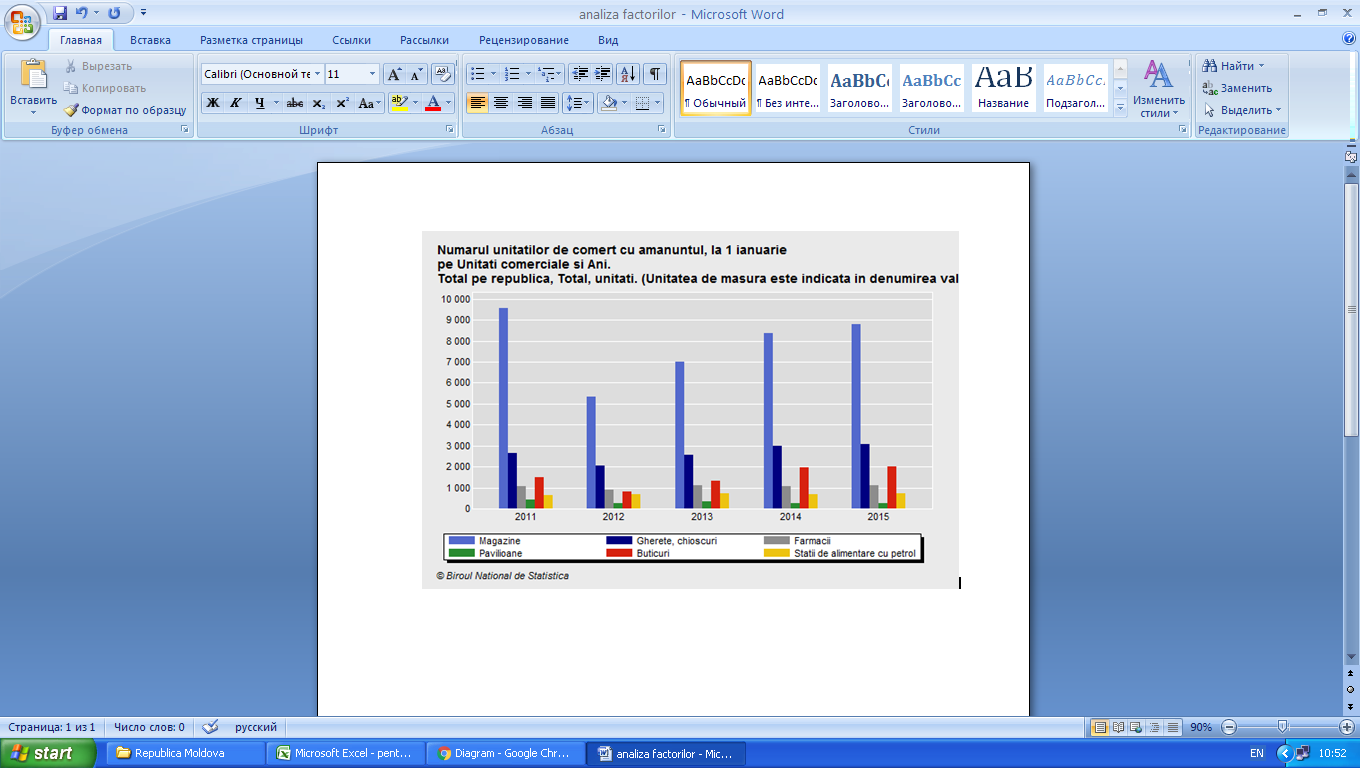Viewport: 1360px width, 768px height.
Task: Toggle underline Ч formatting
Action: pyautogui.click(x=260, y=103)
